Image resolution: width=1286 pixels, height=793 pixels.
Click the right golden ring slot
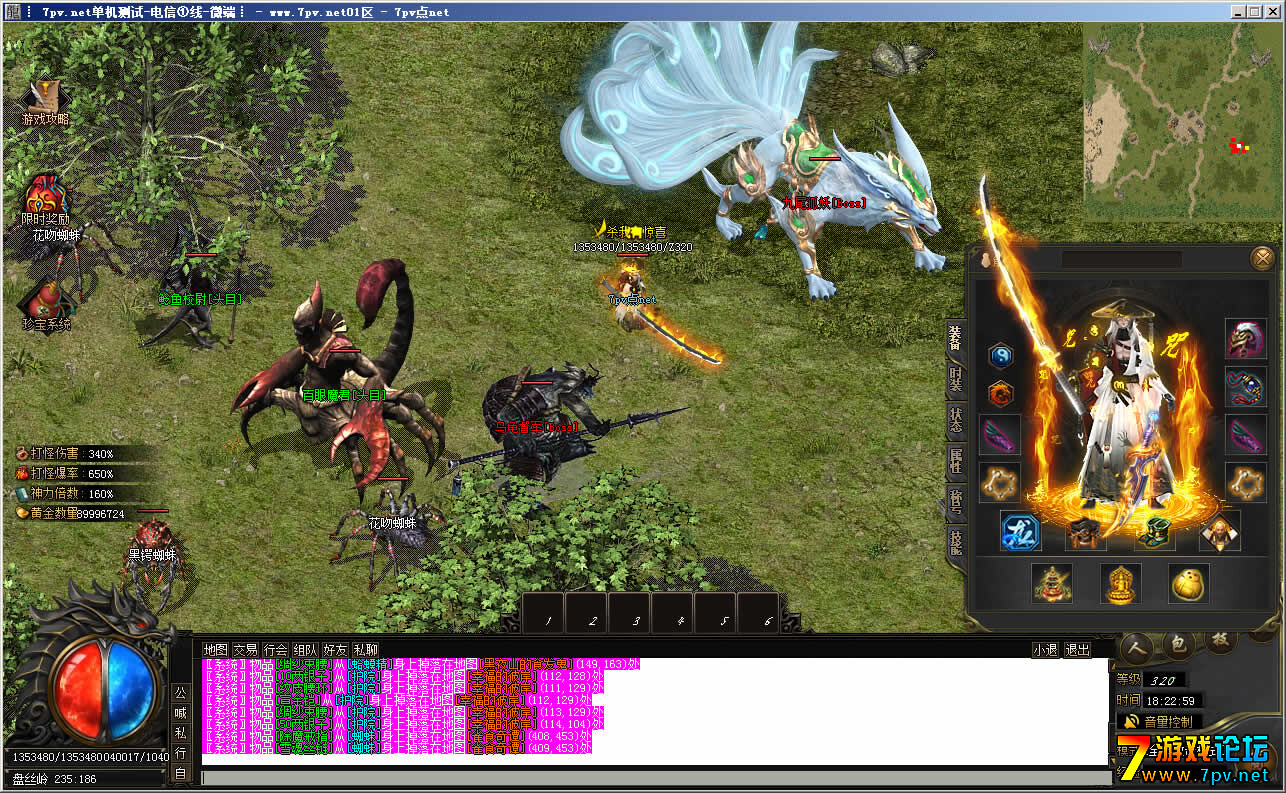pyautogui.click(x=1245, y=483)
